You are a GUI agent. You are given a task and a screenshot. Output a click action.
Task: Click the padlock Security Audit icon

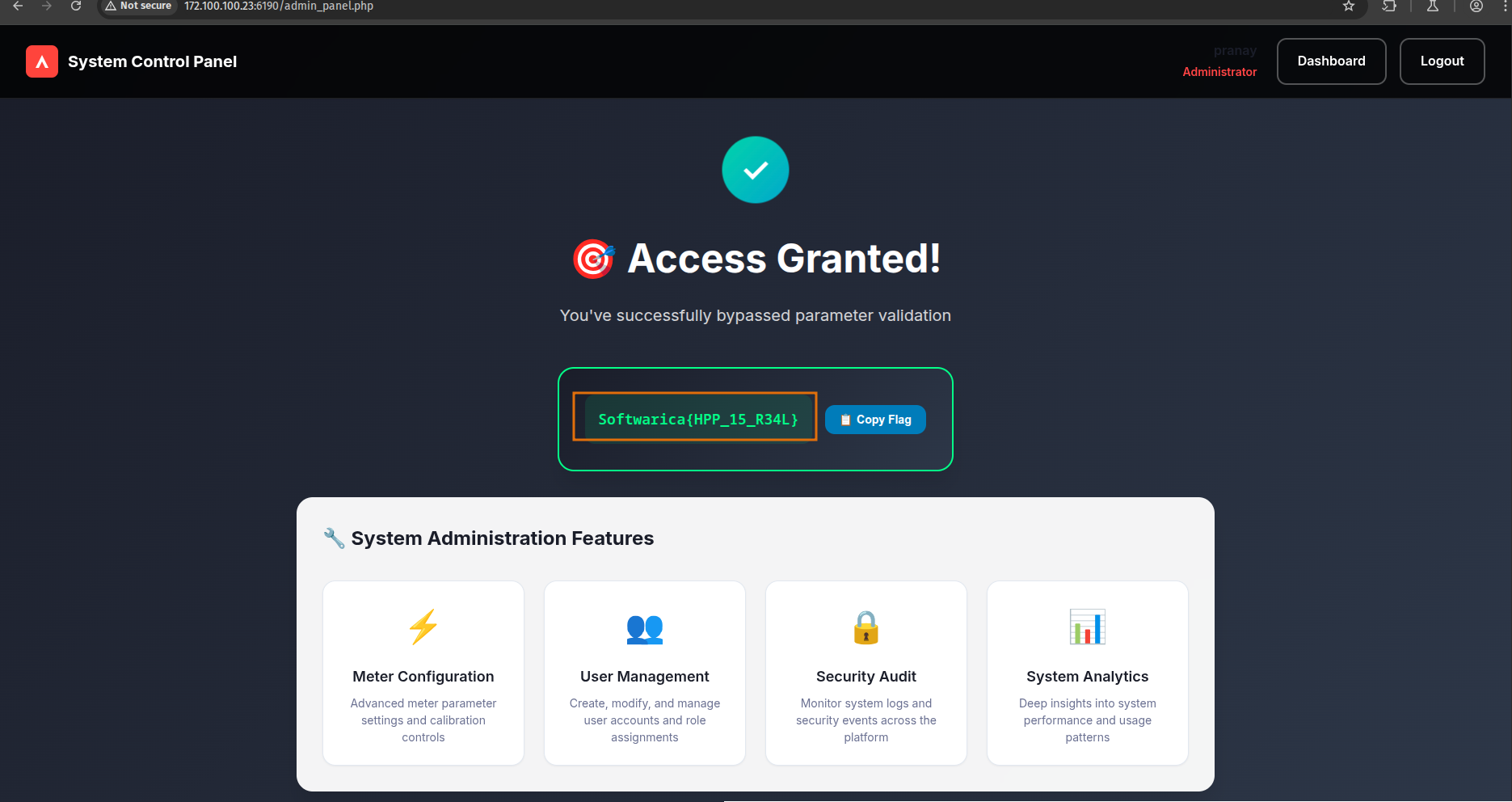[x=866, y=627]
